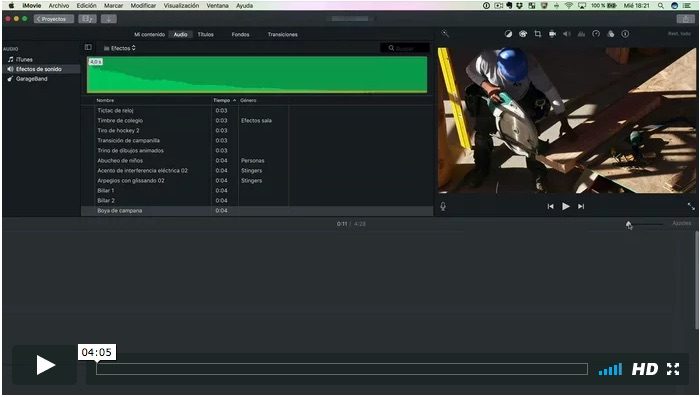Open the Efectos folder dropdown

tap(120, 48)
